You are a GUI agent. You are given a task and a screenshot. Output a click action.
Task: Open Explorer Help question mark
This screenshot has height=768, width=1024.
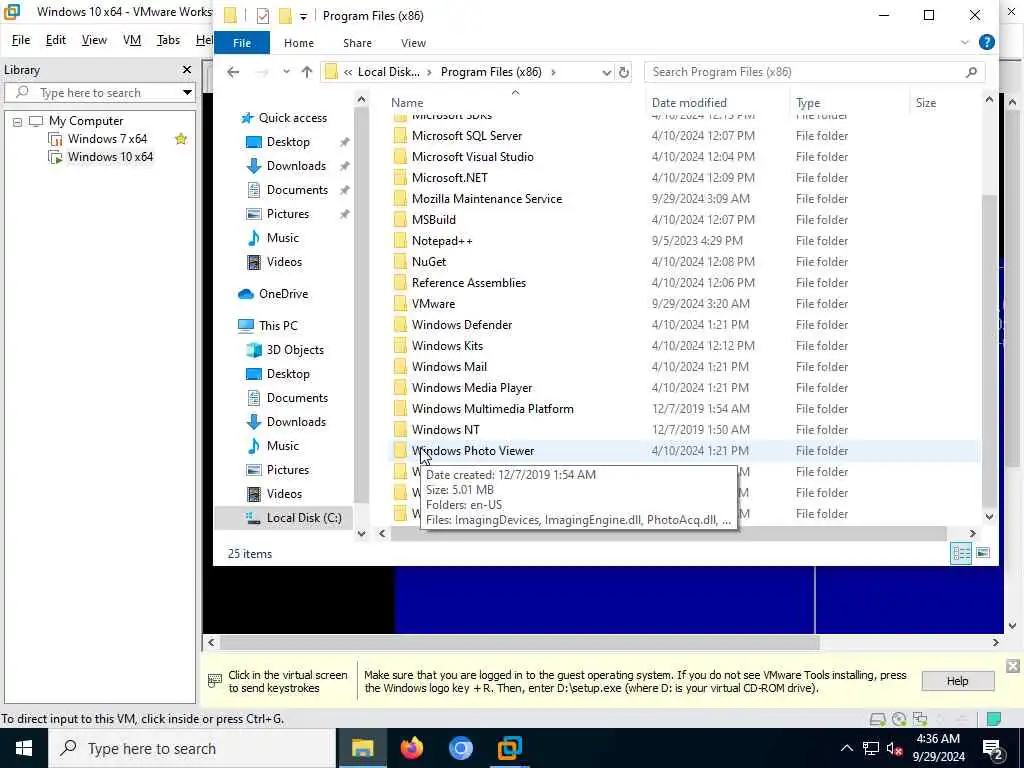pos(987,42)
